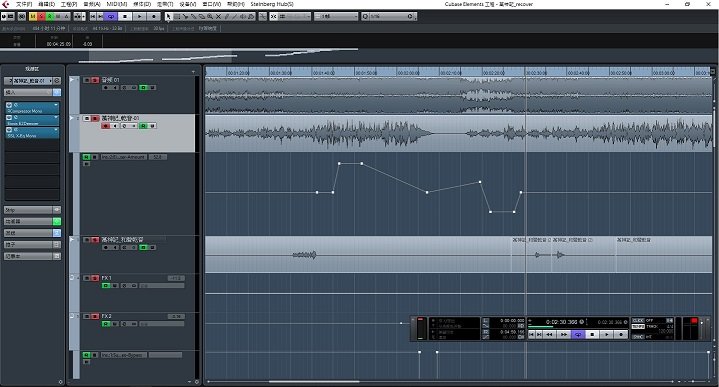The width and height of the screenshot is (719, 387).
Task: Click Play in the top toolbar
Action: (x=139, y=17)
